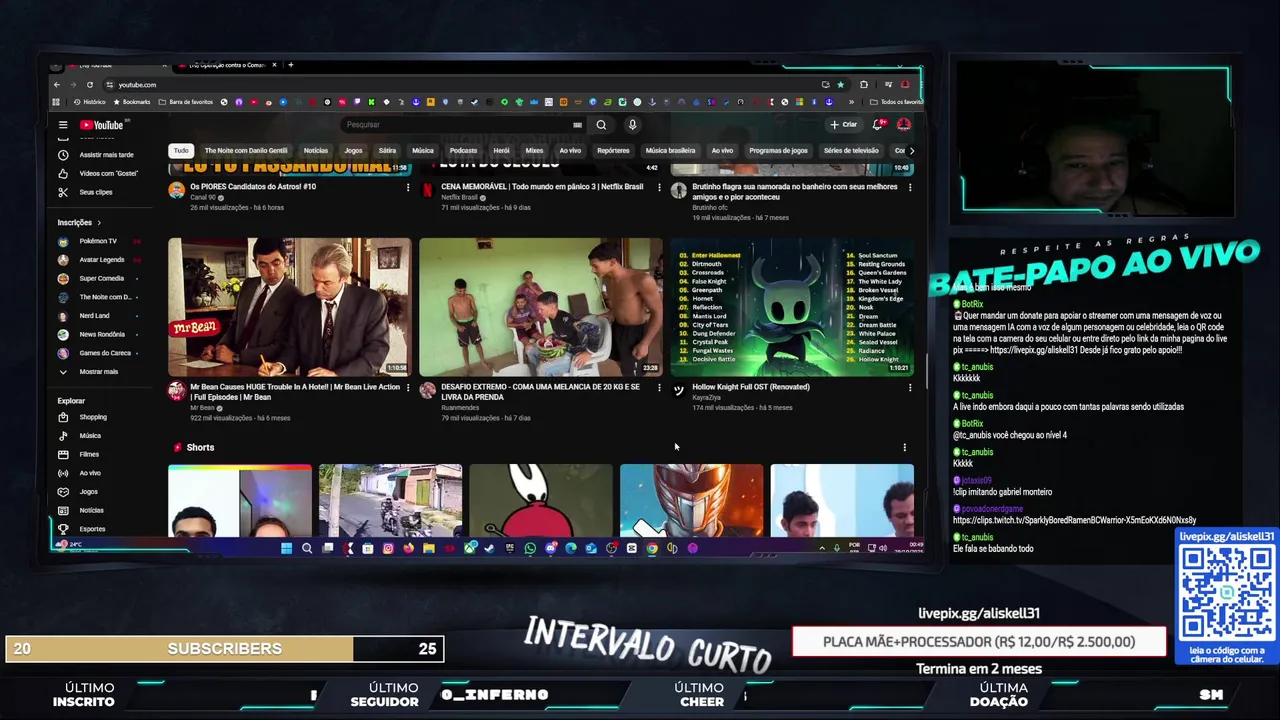Screen dimensions: 1280x720
Task: Select the Tudo filter chip
Action: pyautogui.click(x=181, y=151)
